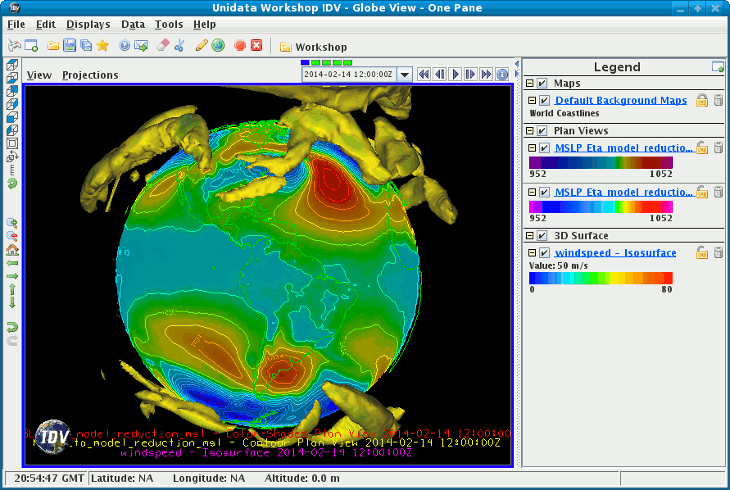Click the yellow star favorites icon
The height and width of the screenshot is (490, 730).
tap(102, 46)
